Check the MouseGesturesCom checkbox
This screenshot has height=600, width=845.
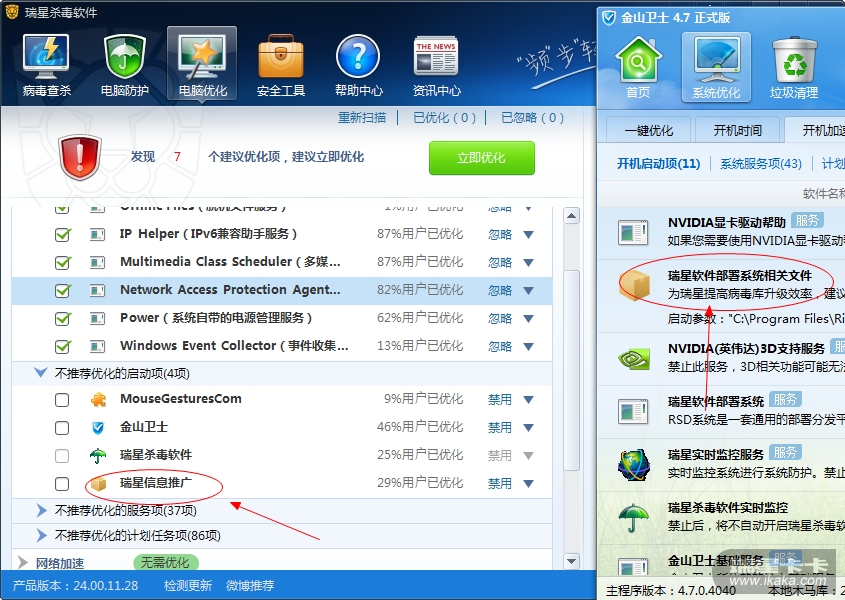(62, 399)
